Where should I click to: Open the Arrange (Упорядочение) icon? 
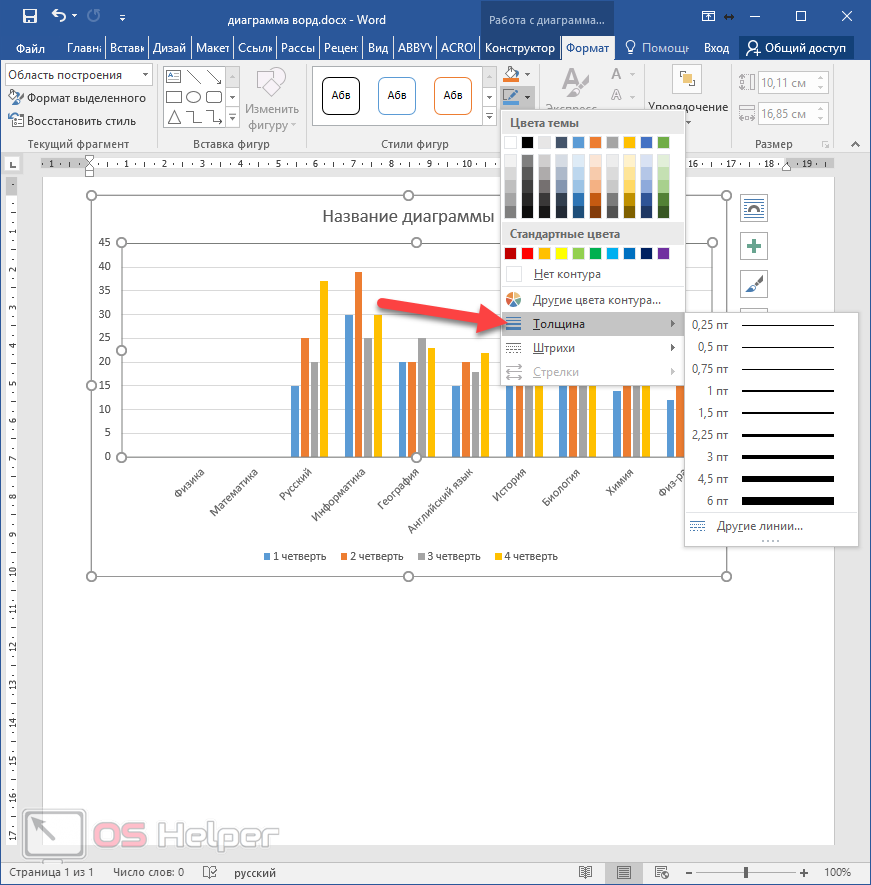click(687, 79)
